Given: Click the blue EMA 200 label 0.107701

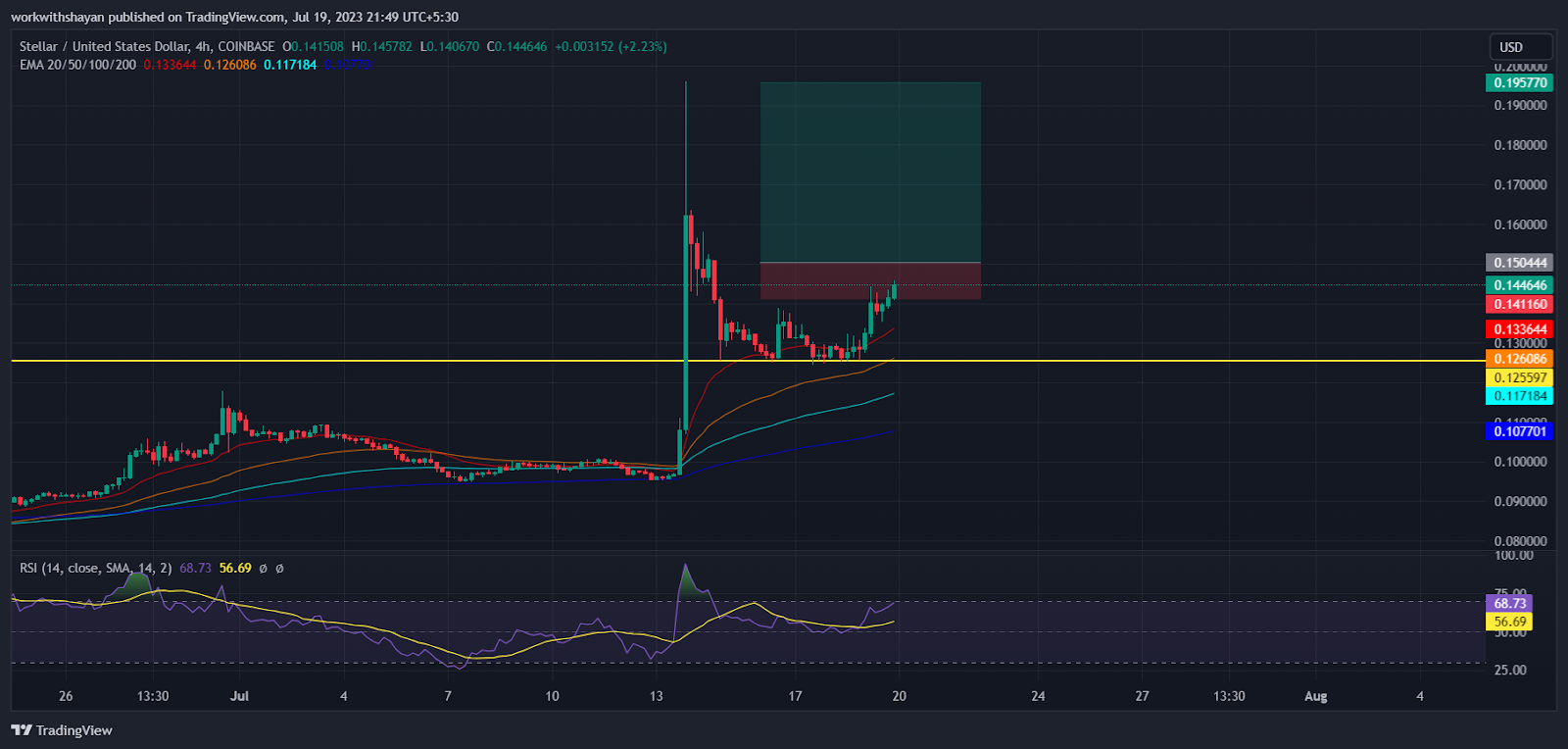Looking at the screenshot, I should 1519,431.
